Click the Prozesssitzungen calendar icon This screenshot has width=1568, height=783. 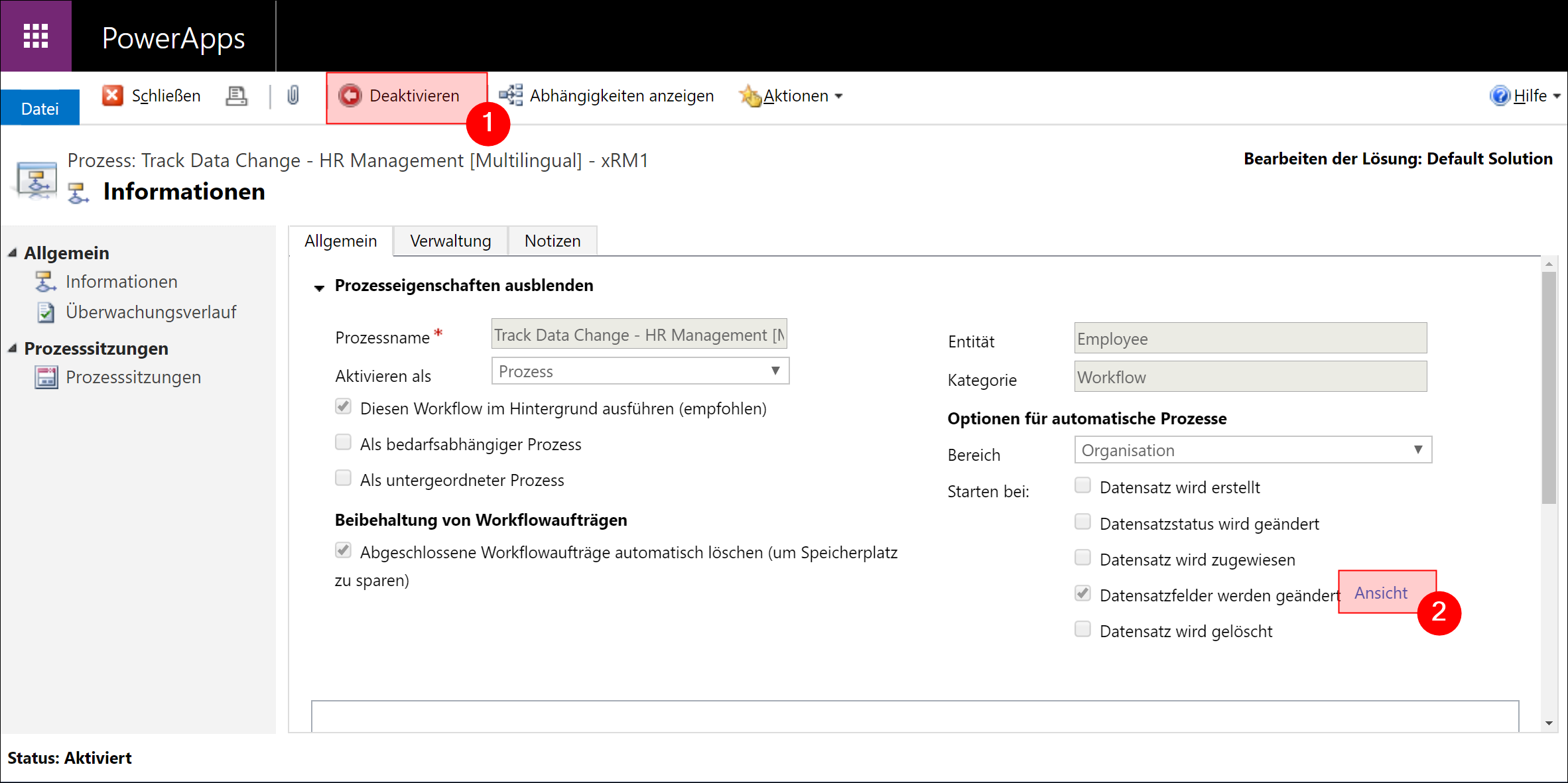(x=46, y=377)
